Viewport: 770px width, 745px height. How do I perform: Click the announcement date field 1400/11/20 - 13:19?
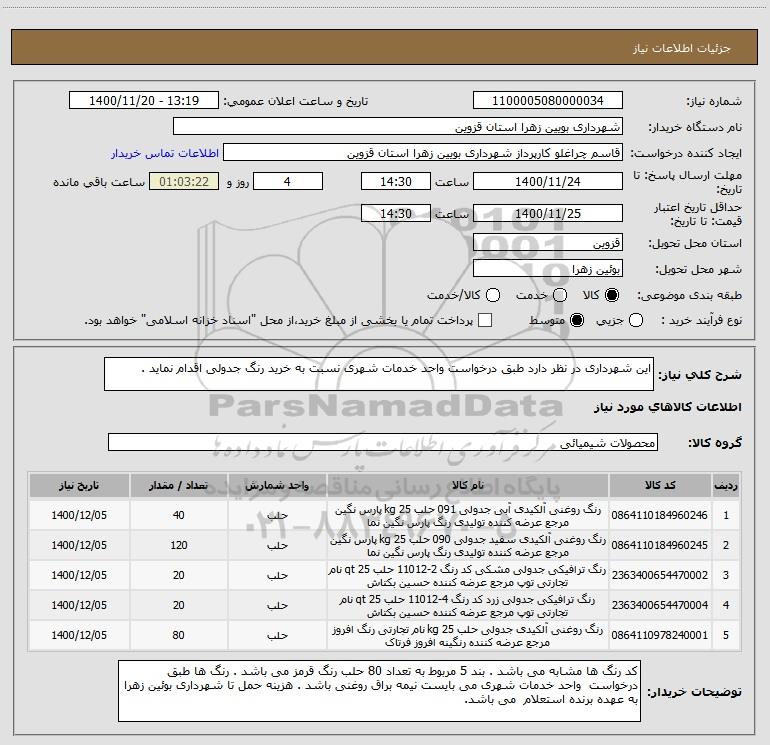click(x=144, y=101)
